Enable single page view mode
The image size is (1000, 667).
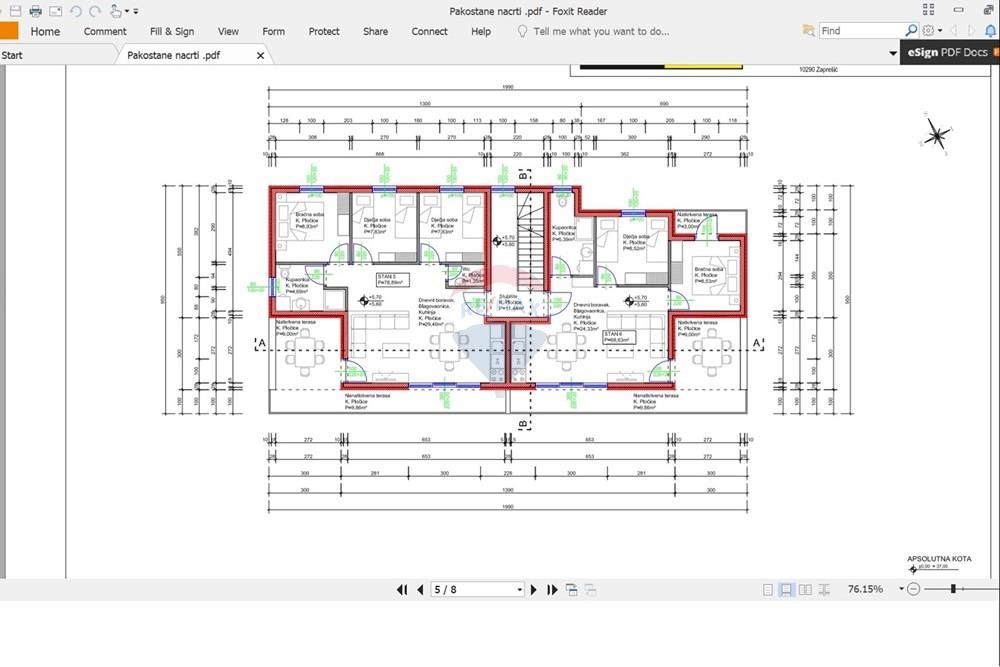(x=768, y=590)
